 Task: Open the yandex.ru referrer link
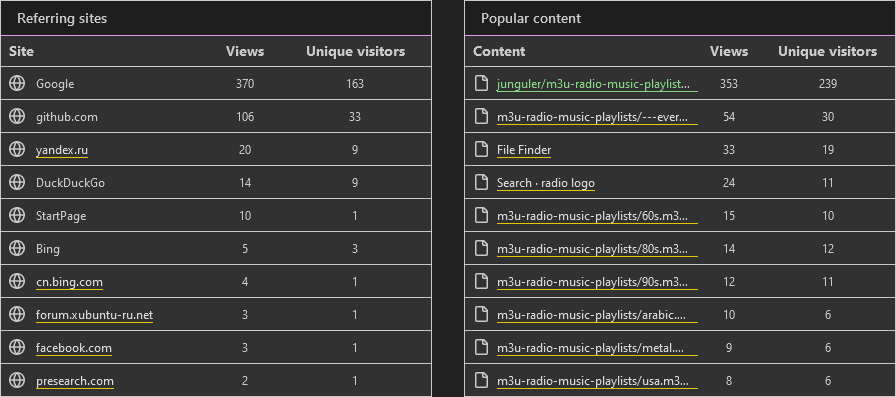[62, 150]
